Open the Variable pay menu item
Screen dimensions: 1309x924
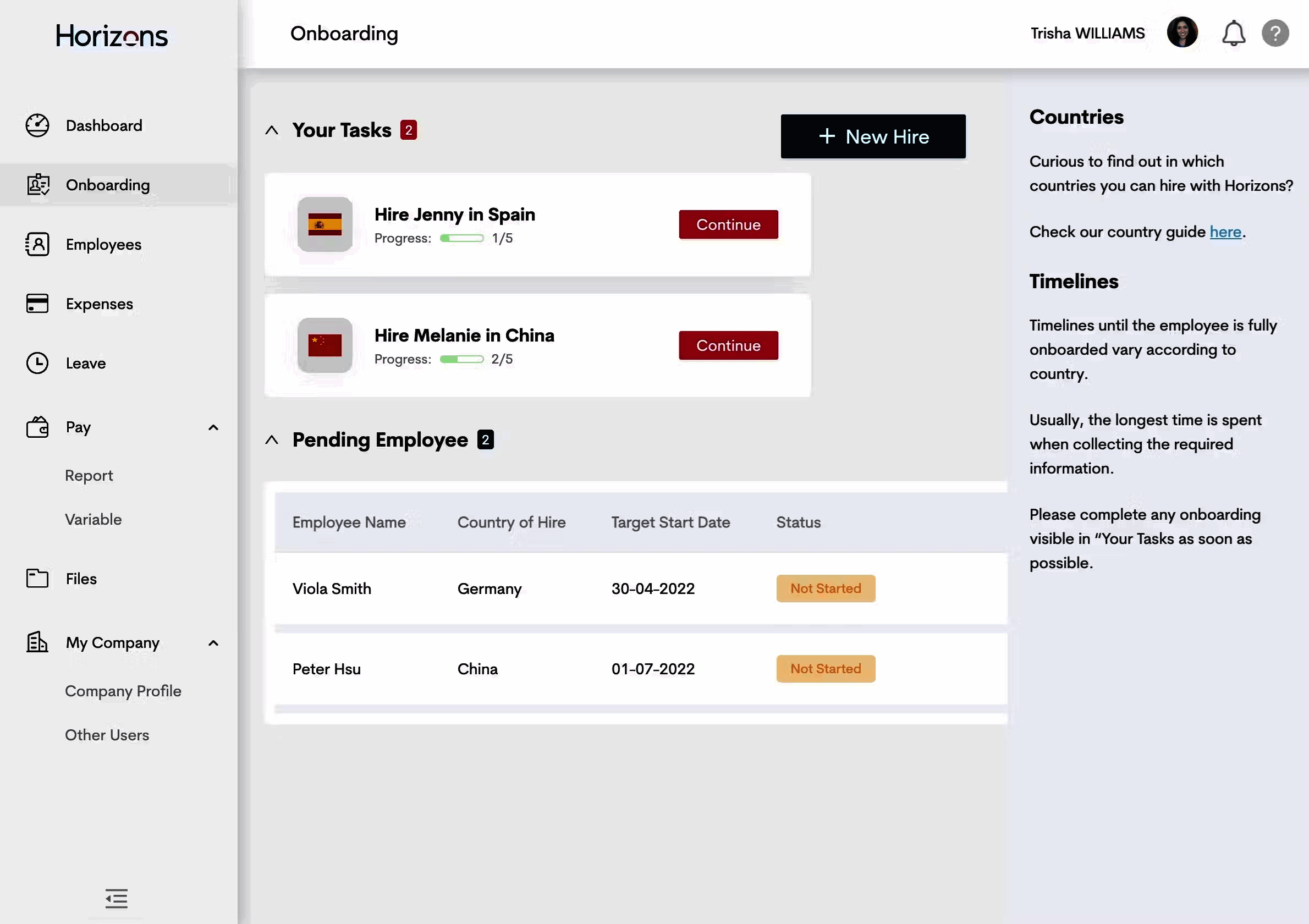(94, 519)
